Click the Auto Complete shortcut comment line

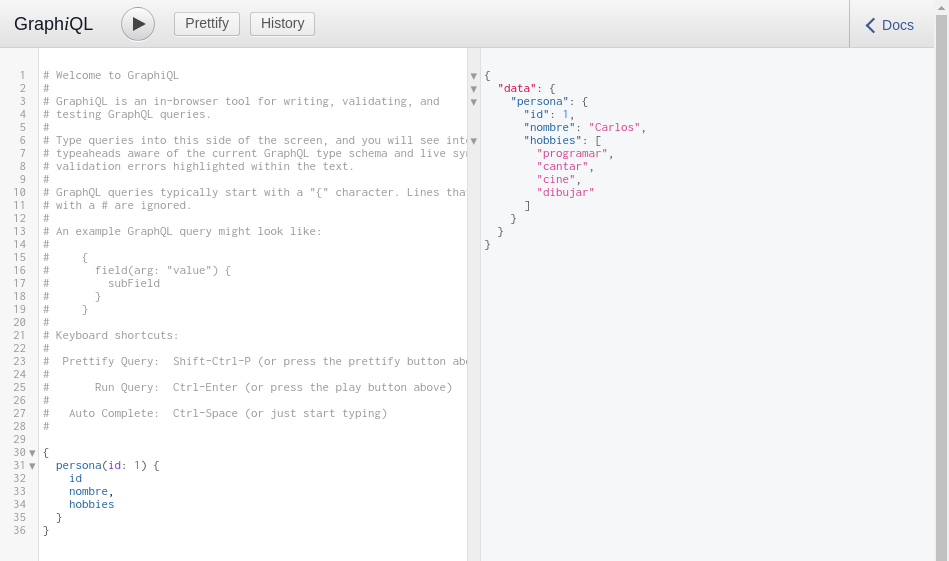(215, 413)
